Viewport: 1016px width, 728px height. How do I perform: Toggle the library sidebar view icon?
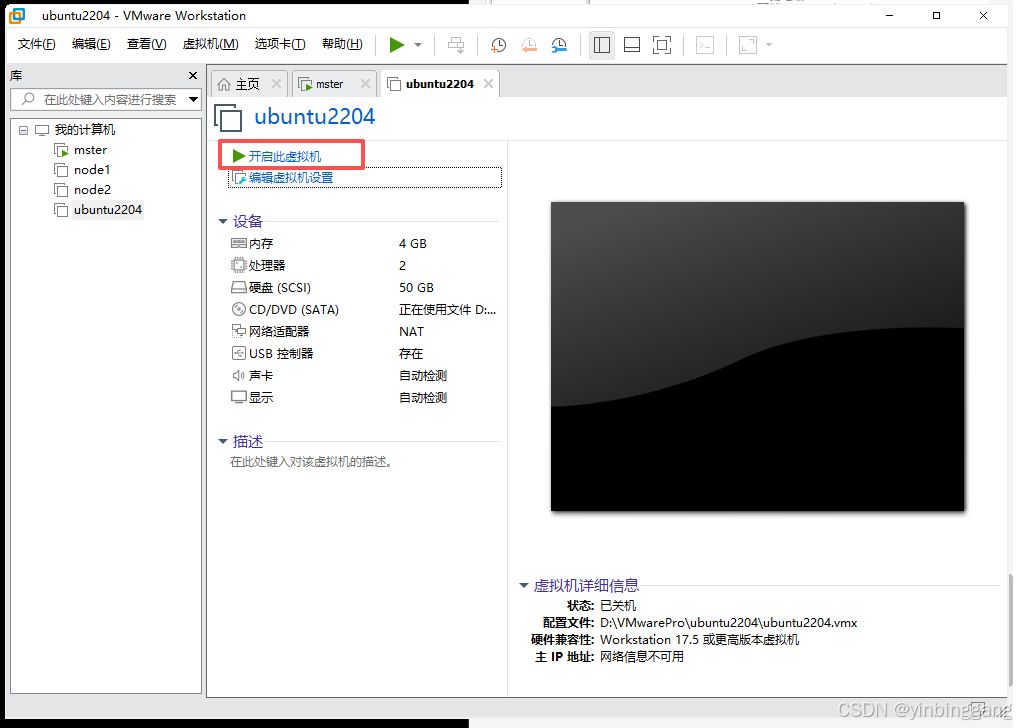(x=602, y=45)
